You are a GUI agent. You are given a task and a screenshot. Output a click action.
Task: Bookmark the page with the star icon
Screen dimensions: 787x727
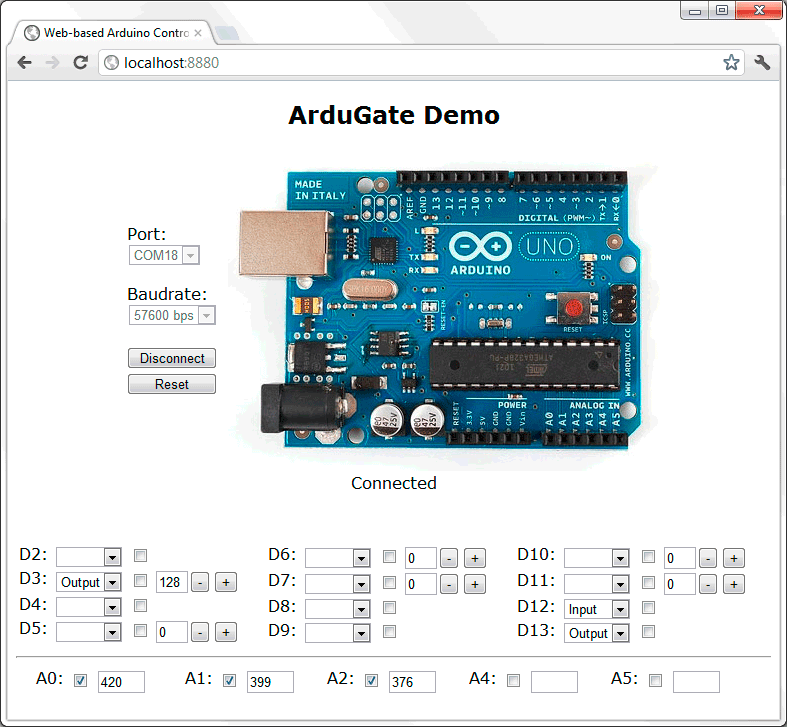coord(731,63)
